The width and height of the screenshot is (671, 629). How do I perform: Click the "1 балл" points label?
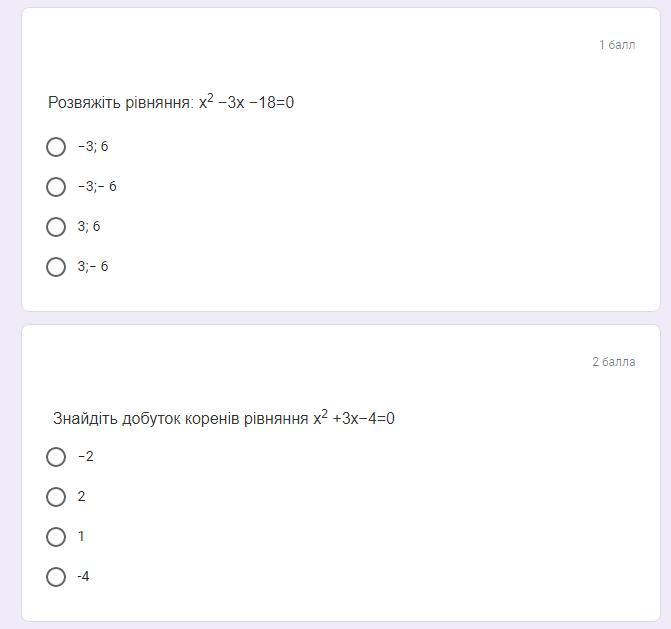(617, 45)
